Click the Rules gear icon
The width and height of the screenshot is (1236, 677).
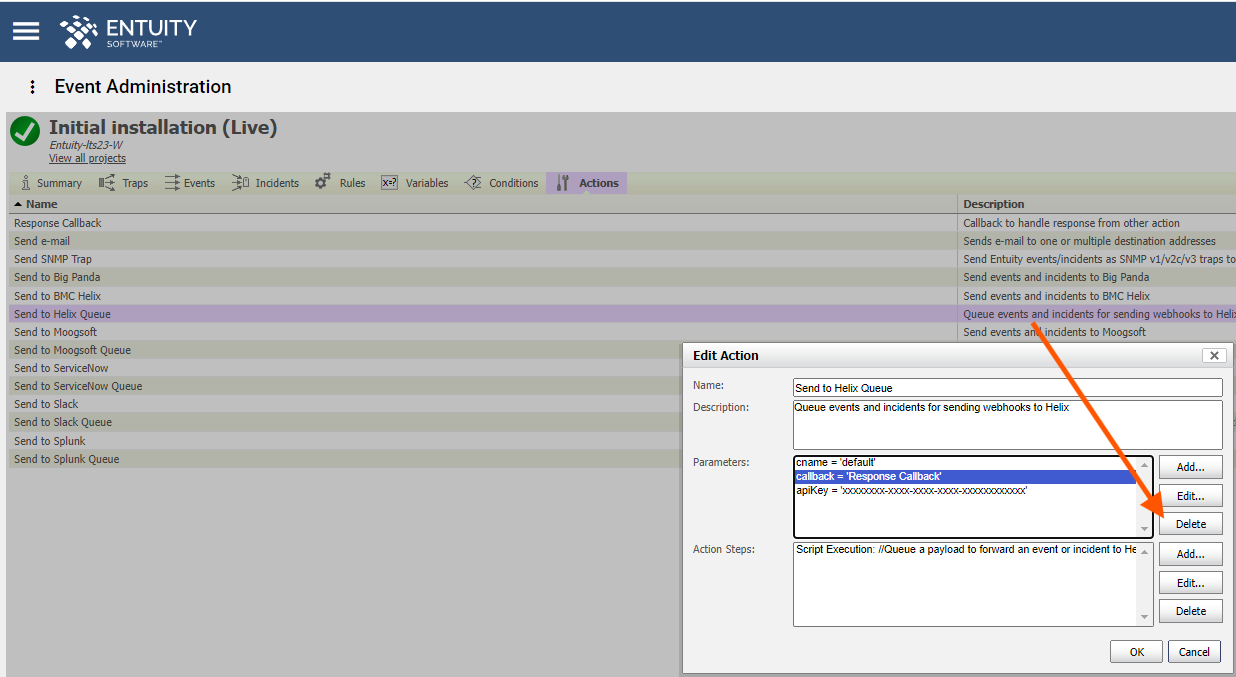pyautogui.click(x=322, y=182)
